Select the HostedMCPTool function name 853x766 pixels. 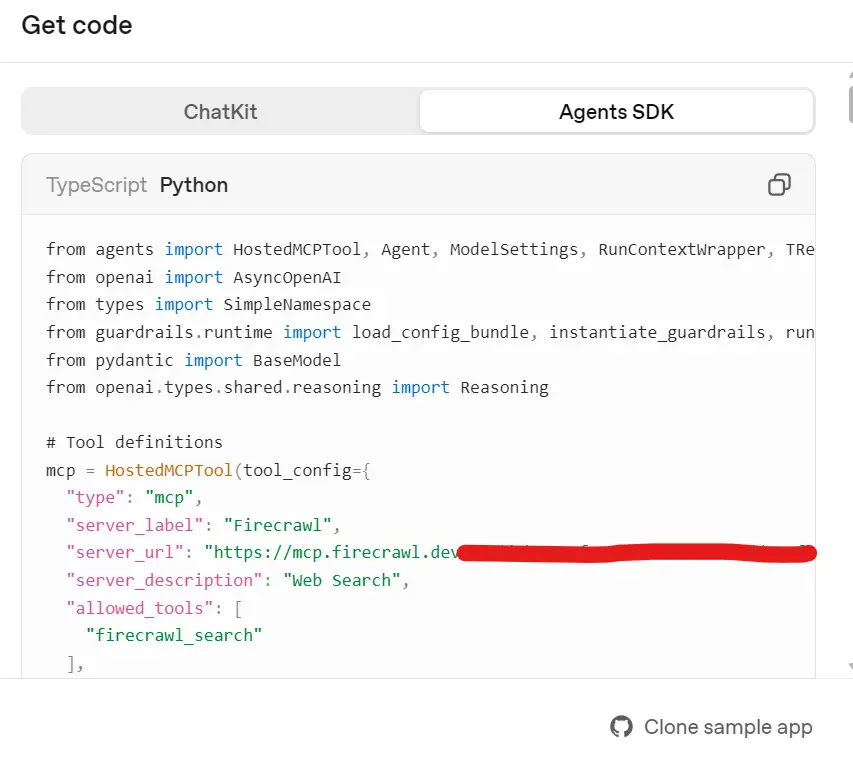coord(168,470)
